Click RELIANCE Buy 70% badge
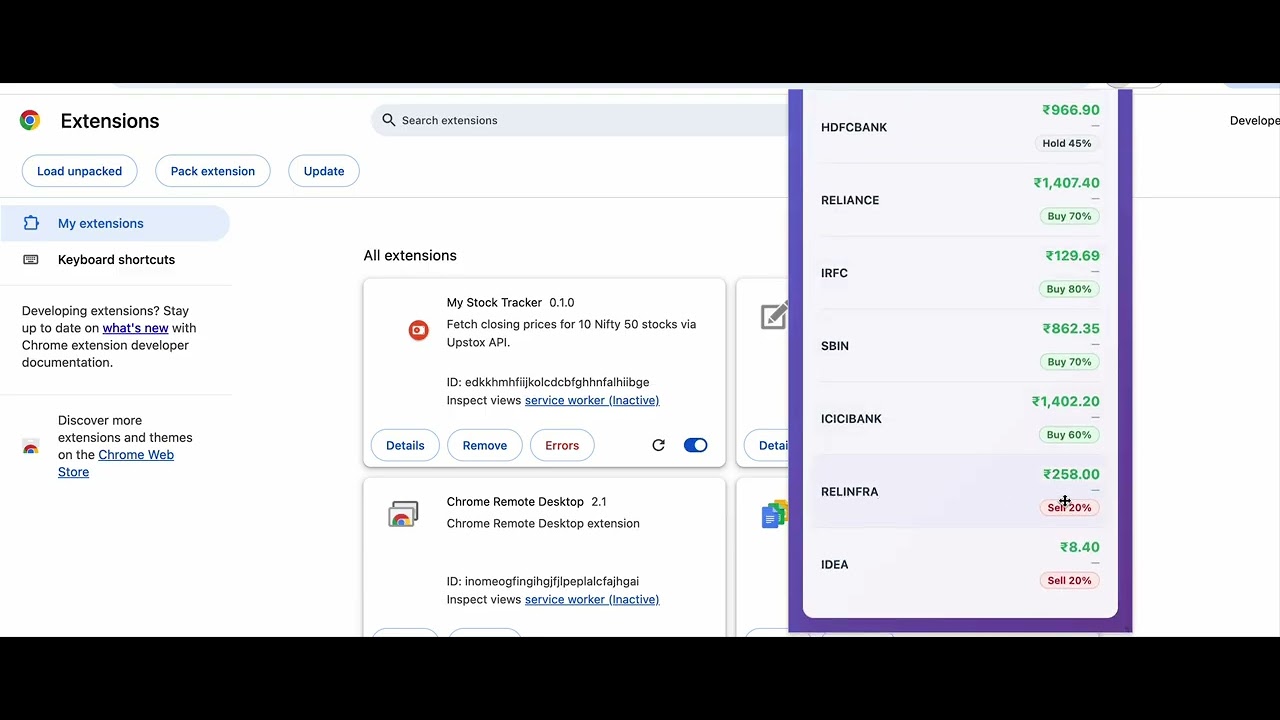Image resolution: width=1280 pixels, height=720 pixels. [1069, 216]
